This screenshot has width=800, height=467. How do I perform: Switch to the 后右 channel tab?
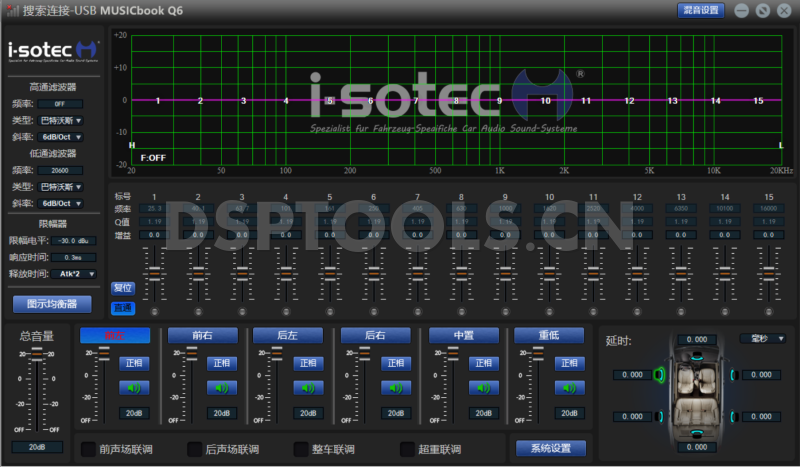click(376, 335)
